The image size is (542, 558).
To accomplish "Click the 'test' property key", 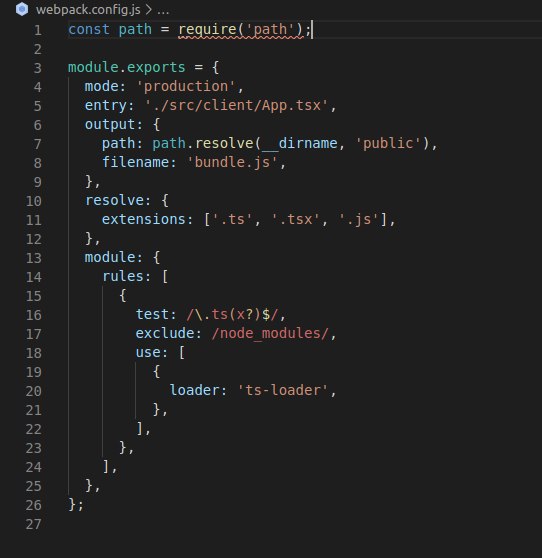I will click(152, 314).
